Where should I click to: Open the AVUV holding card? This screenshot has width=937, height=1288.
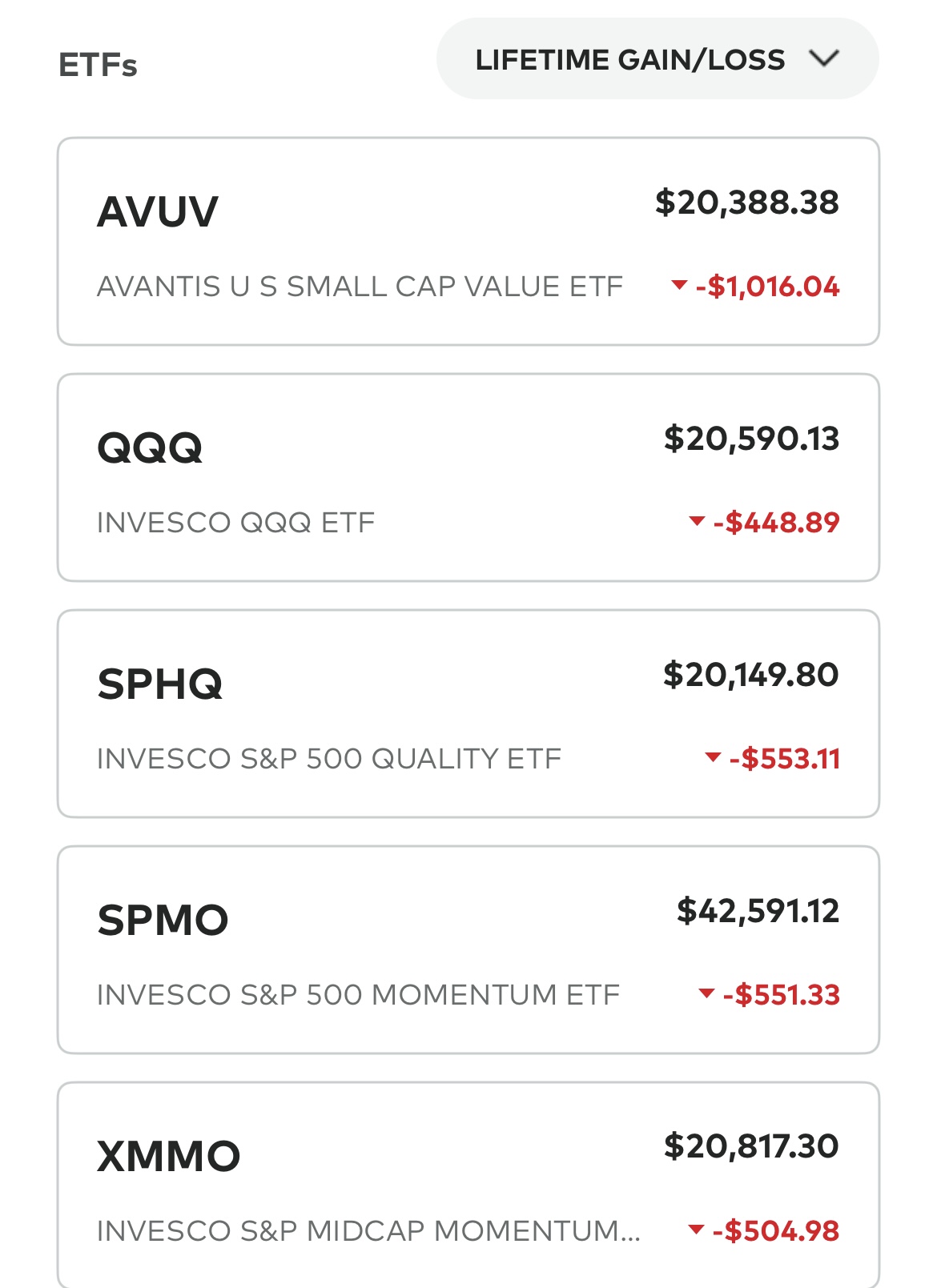coord(468,242)
